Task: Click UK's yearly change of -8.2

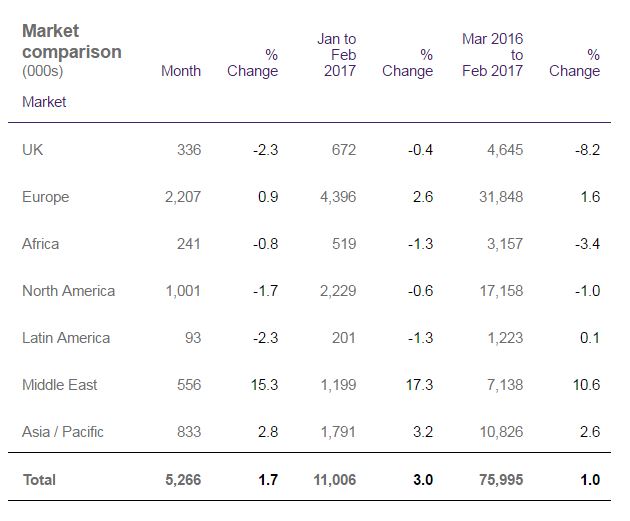Action: pos(587,150)
